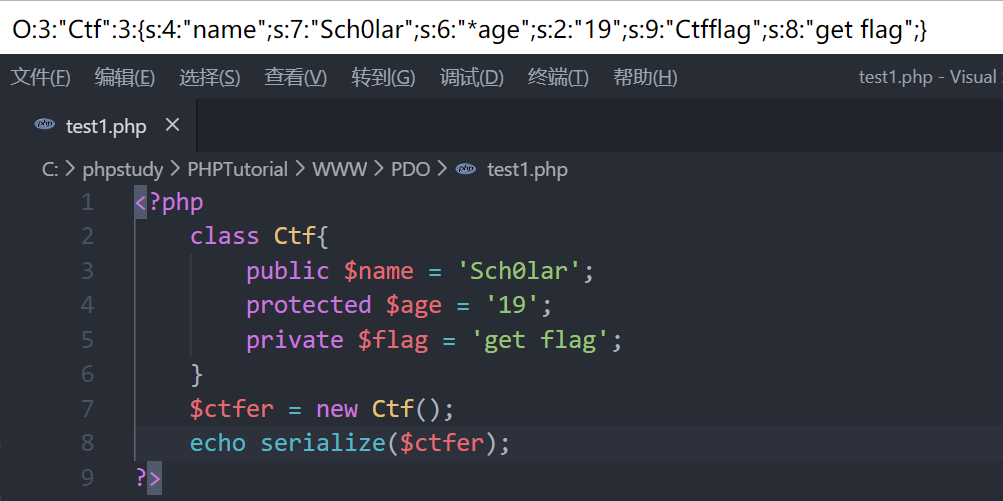1003x501 pixels.
Task: Click the PHP file icon in the tab
Action: click(x=44, y=125)
